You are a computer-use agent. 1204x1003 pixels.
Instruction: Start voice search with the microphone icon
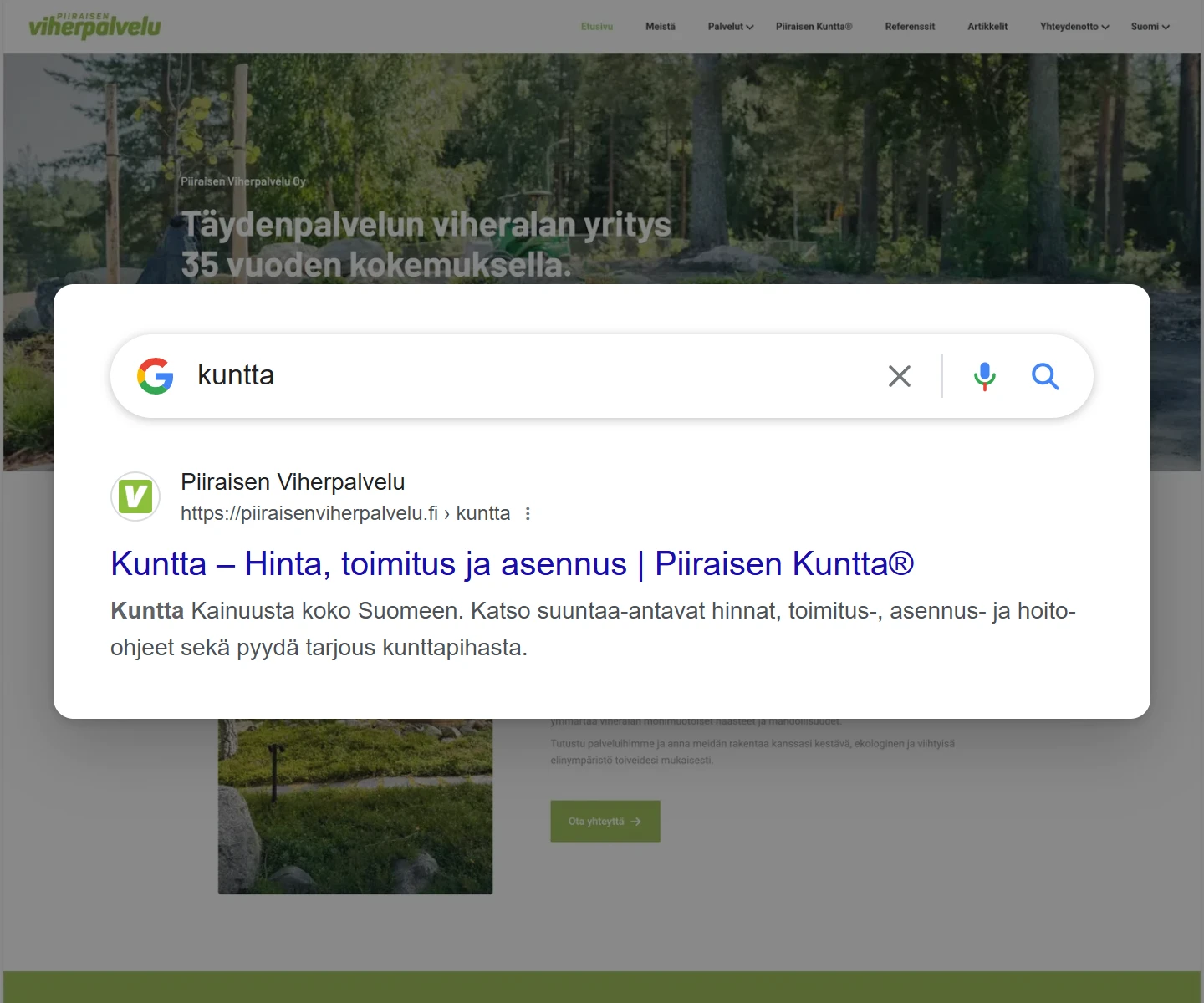(985, 376)
